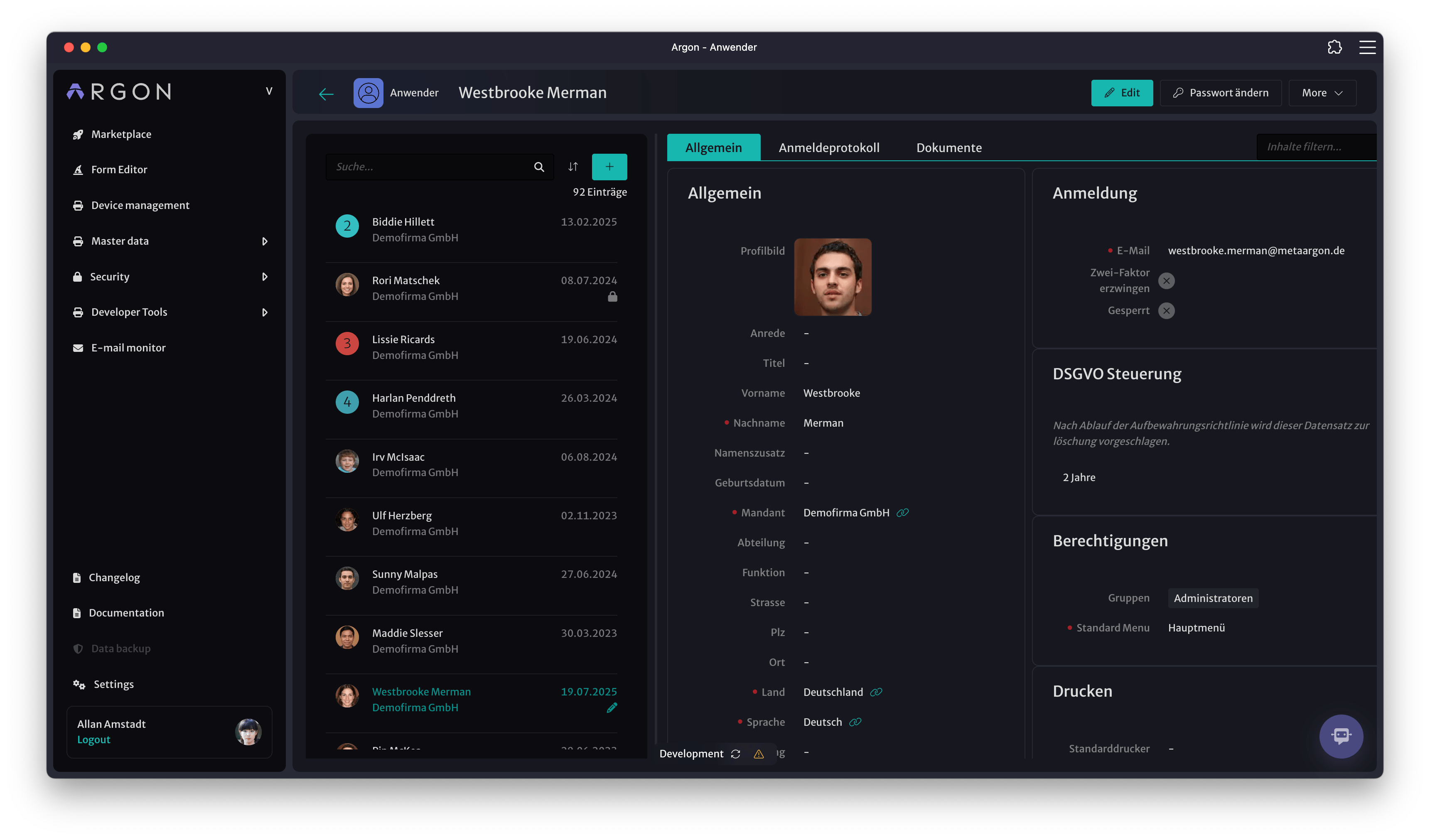Click the lock icon on Rori Matschek
Image resolution: width=1430 pixels, height=840 pixels.
(x=612, y=297)
